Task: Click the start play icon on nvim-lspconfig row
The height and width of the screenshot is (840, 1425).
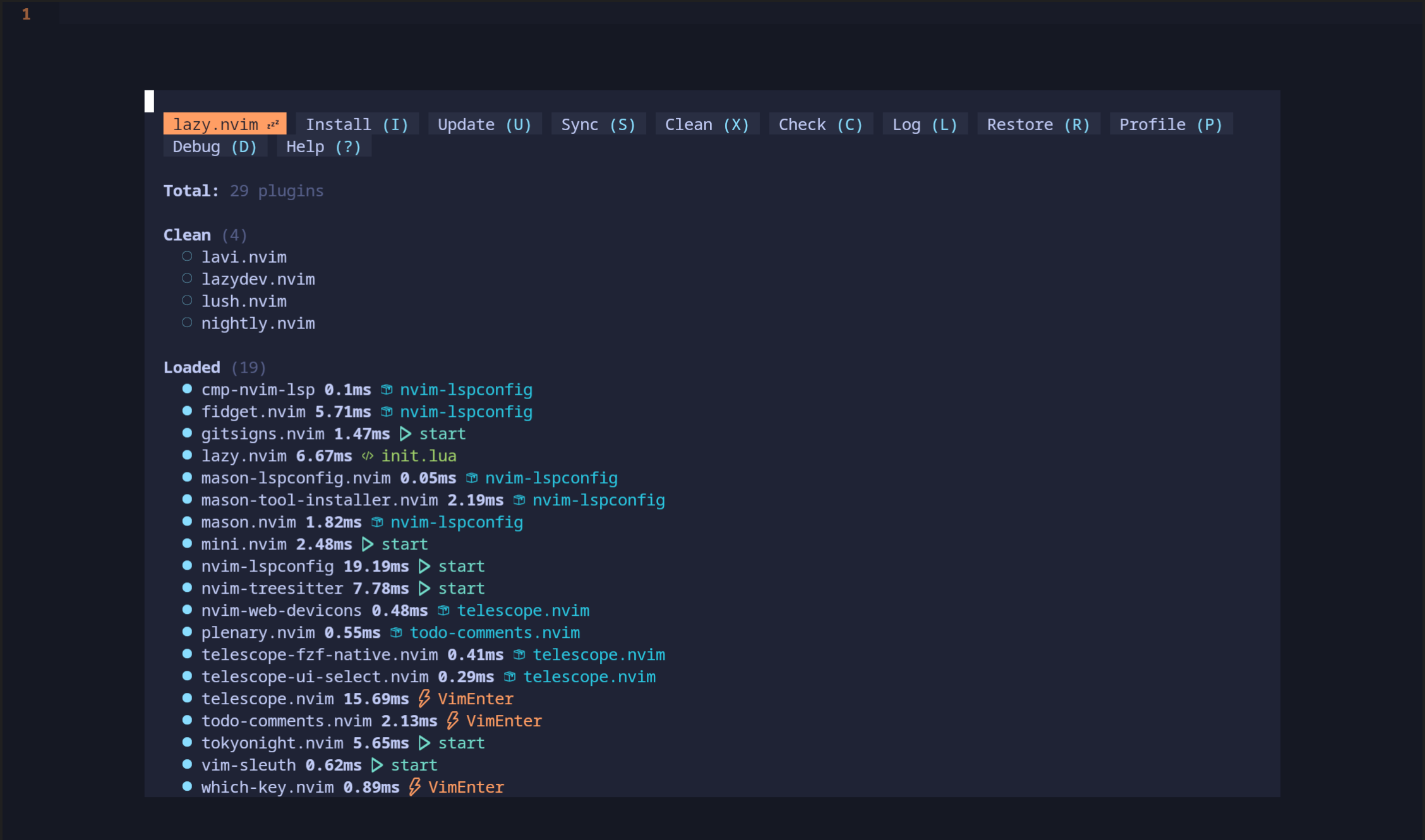Action: point(424,567)
